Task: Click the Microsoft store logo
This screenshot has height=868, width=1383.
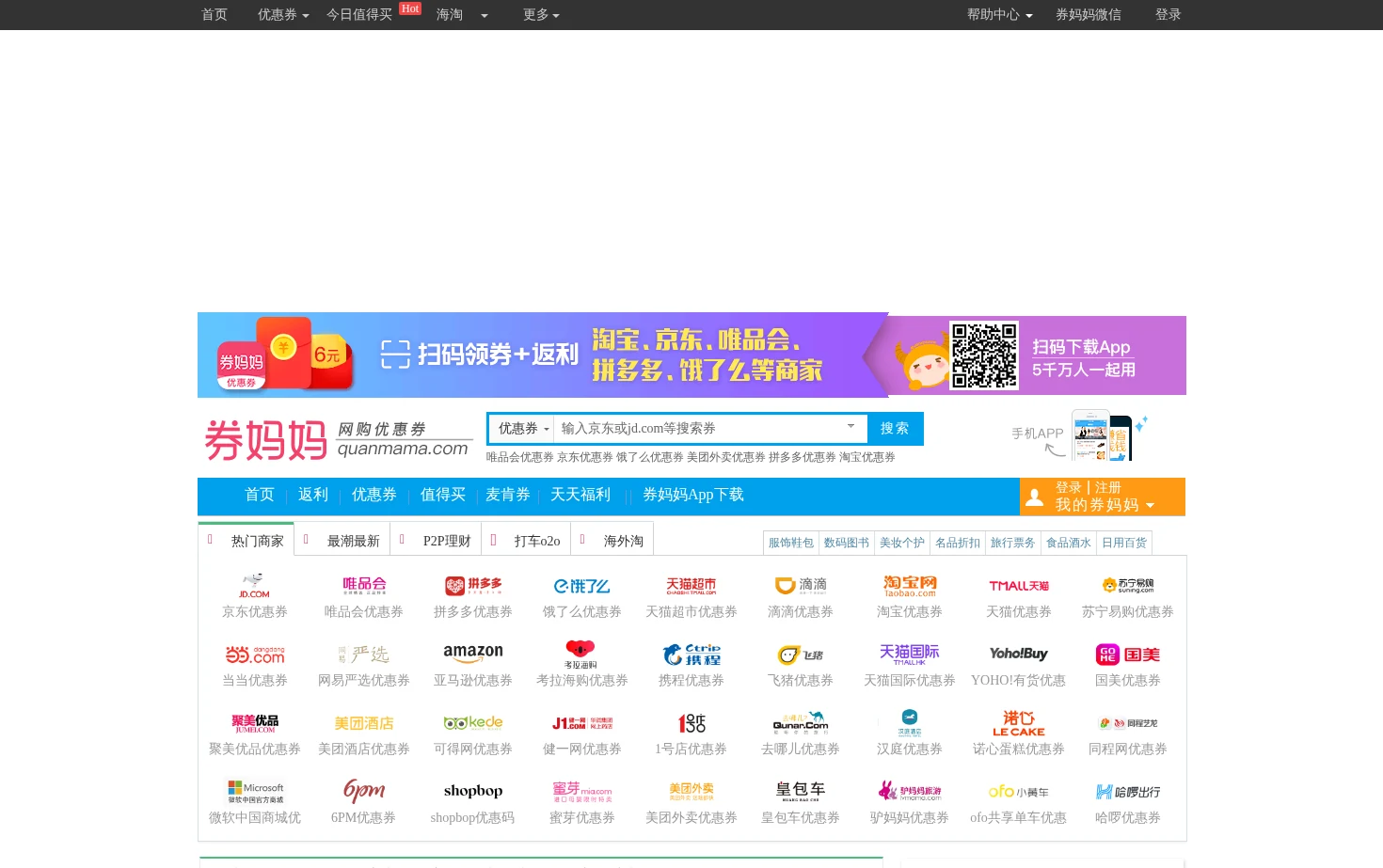Action: point(254,791)
